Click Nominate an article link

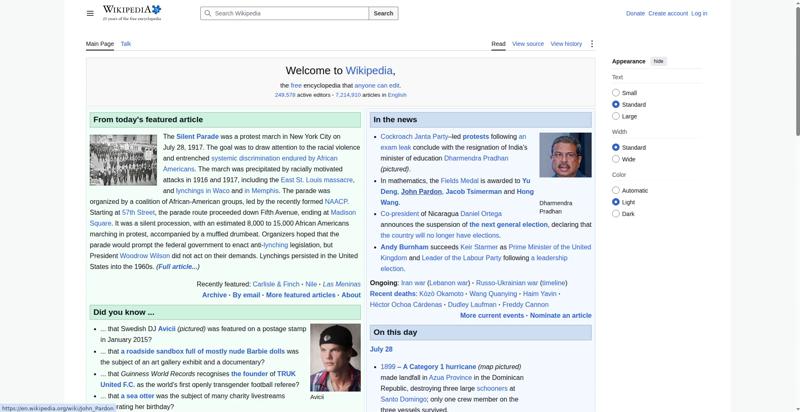pyautogui.click(x=561, y=316)
